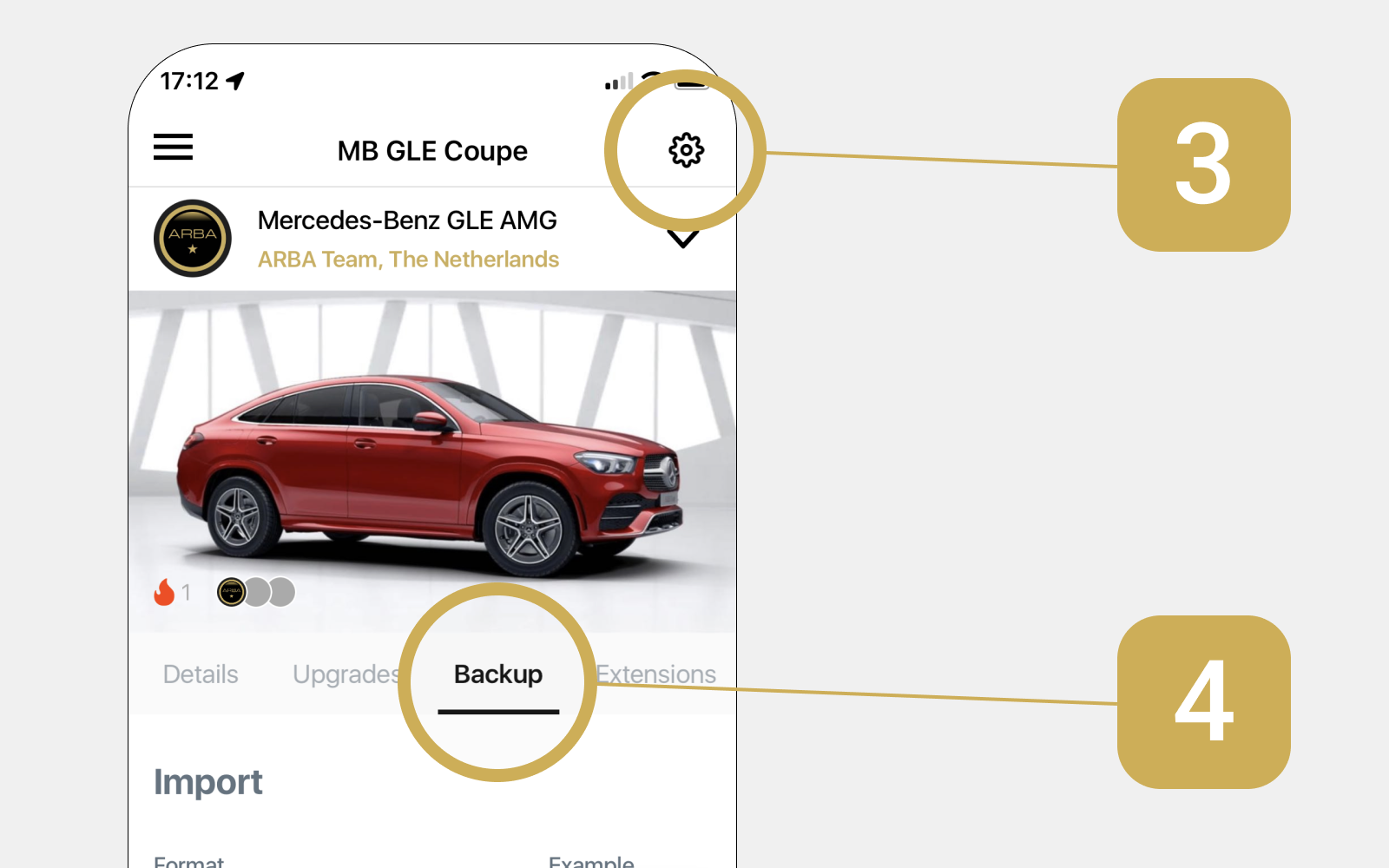
Task: Tap the Import section heading
Action: [208, 782]
